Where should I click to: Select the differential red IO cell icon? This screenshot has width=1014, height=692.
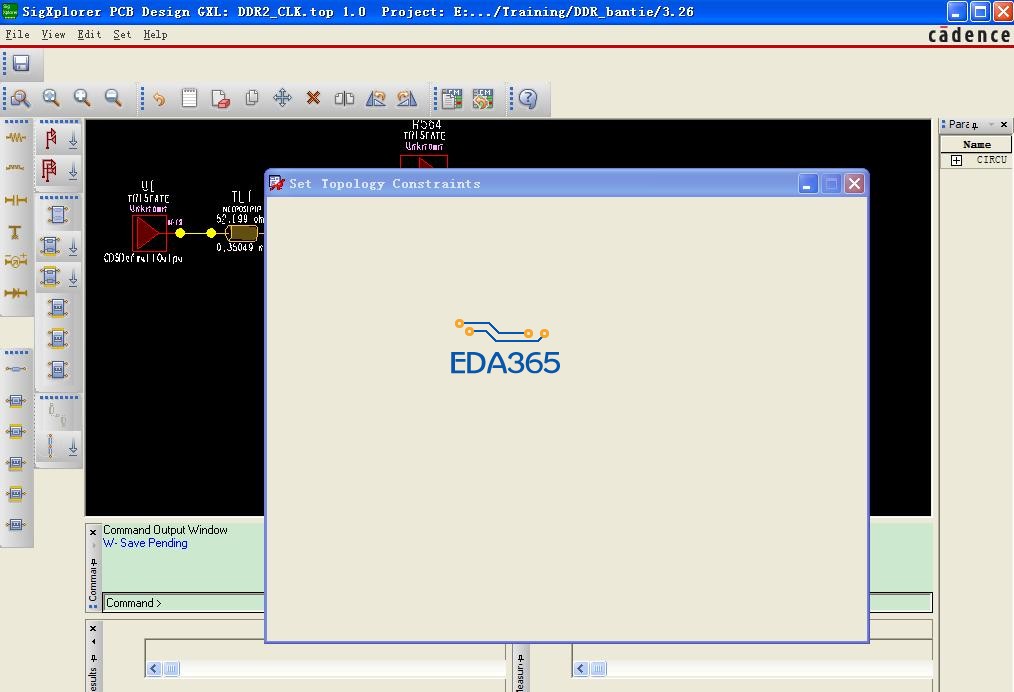click(x=50, y=170)
